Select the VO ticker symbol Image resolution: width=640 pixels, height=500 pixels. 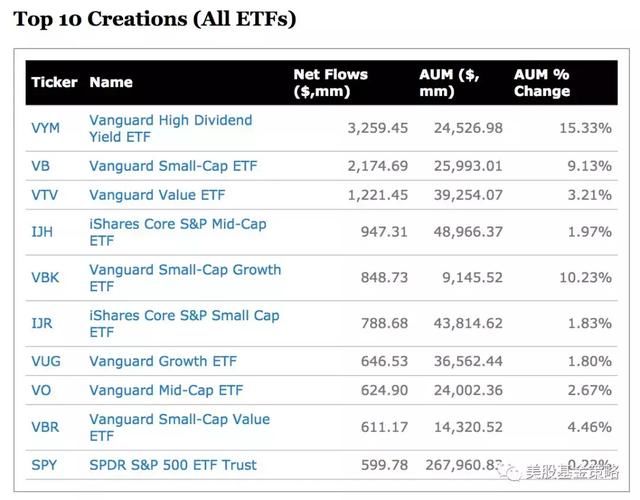point(41,390)
